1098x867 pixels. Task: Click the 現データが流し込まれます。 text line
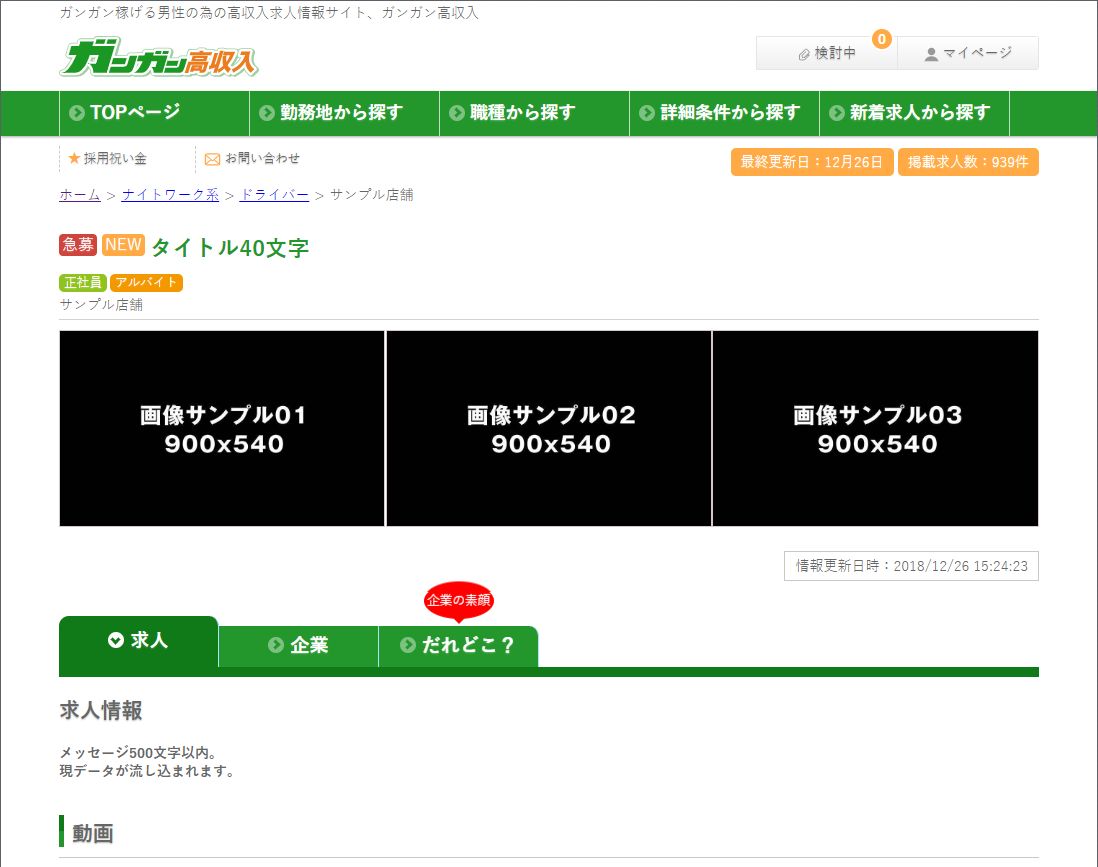(x=148, y=771)
